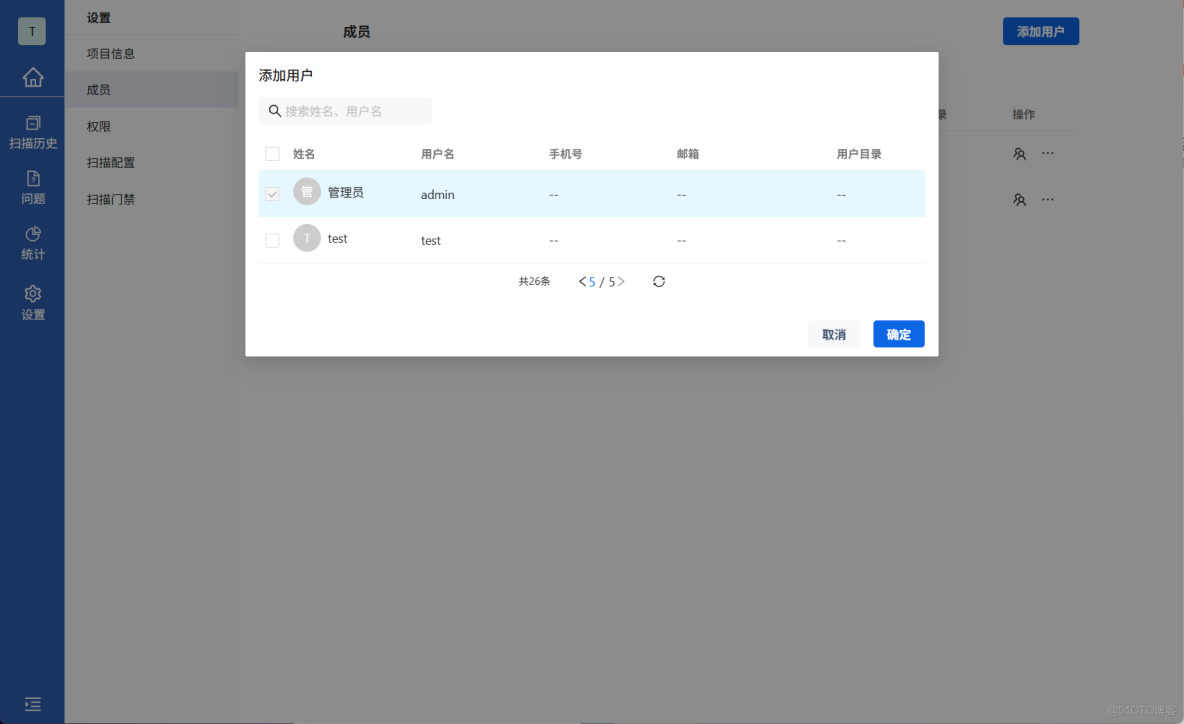Viewport: 1184px width, 724px height.
Task: Uncheck the 管理员 row checkbox
Action: point(272,192)
